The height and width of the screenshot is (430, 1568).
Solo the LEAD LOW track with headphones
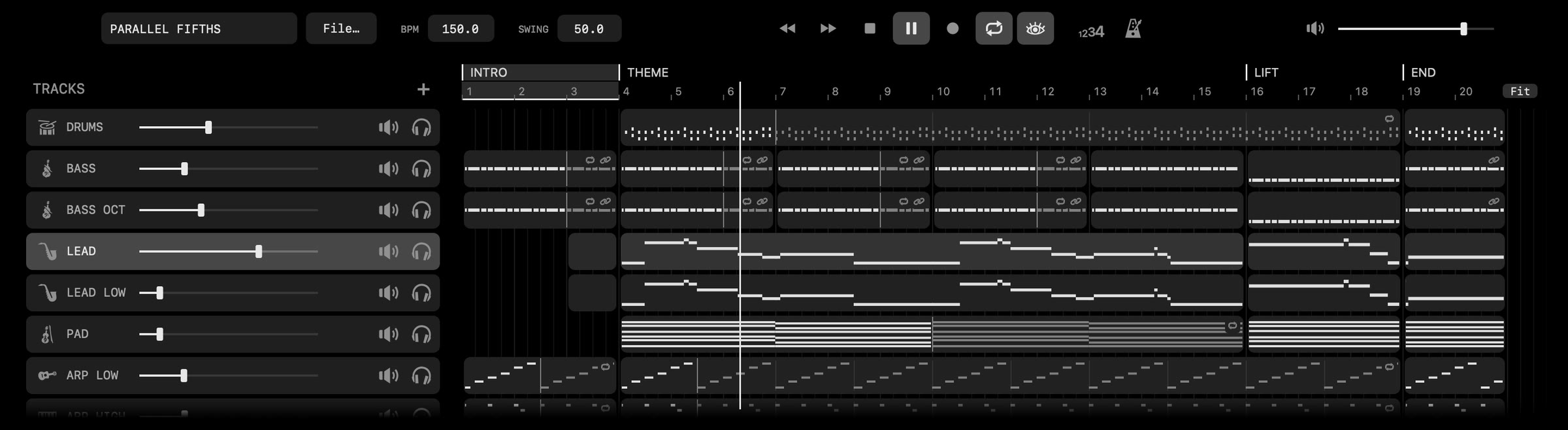coord(421,293)
